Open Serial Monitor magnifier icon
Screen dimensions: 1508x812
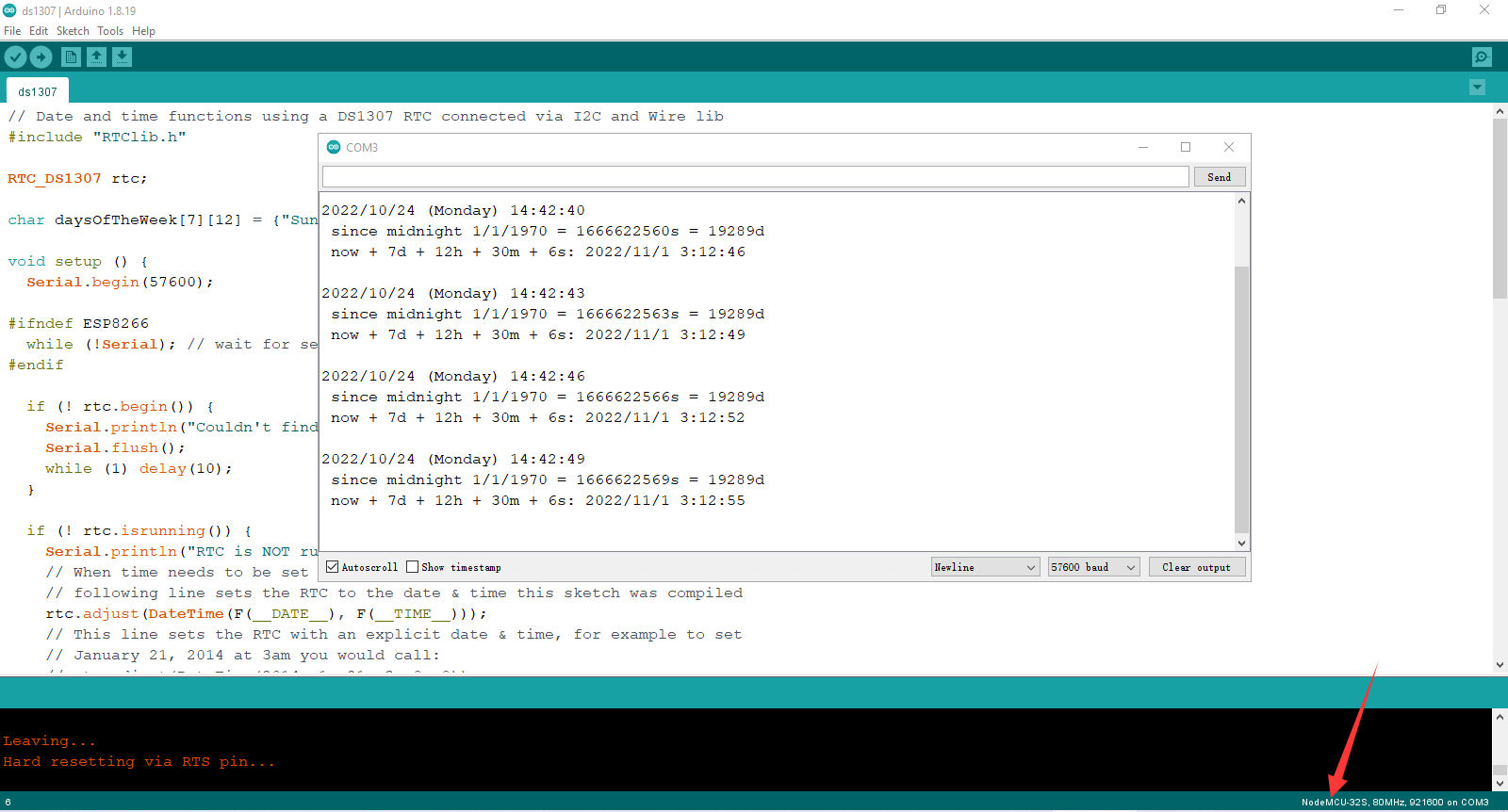point(1482,57)
